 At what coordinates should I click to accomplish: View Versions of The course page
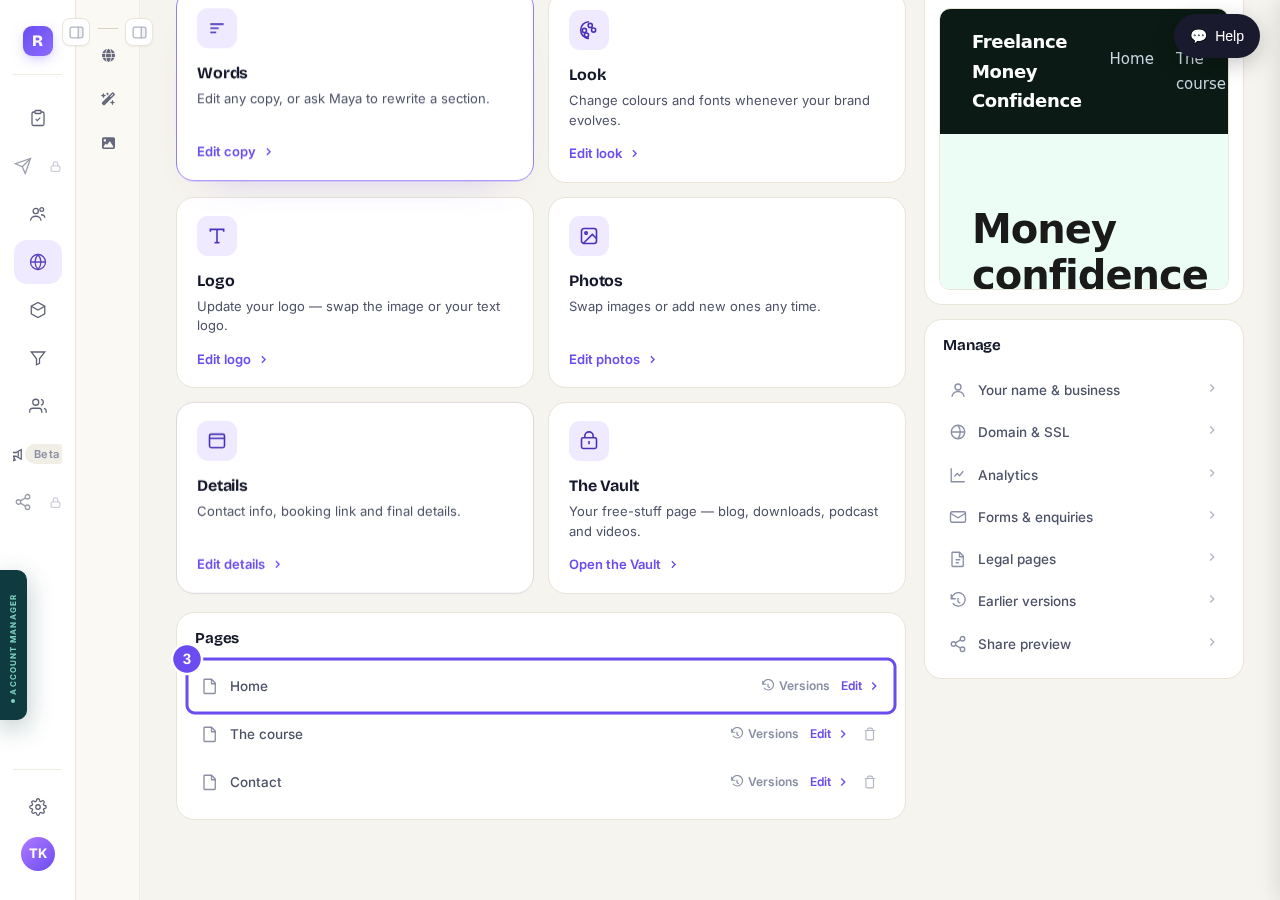(765, 734)
